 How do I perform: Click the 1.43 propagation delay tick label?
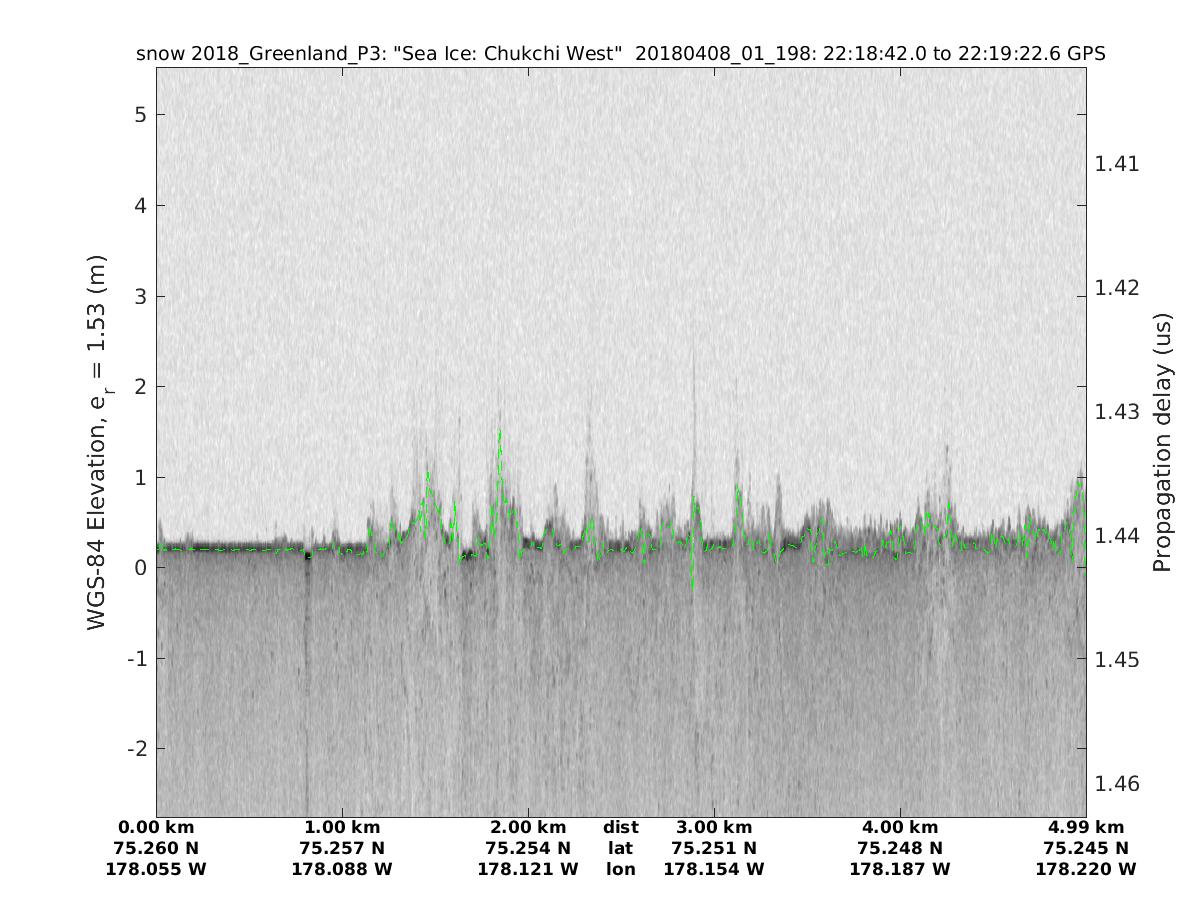coord(1118,412)
